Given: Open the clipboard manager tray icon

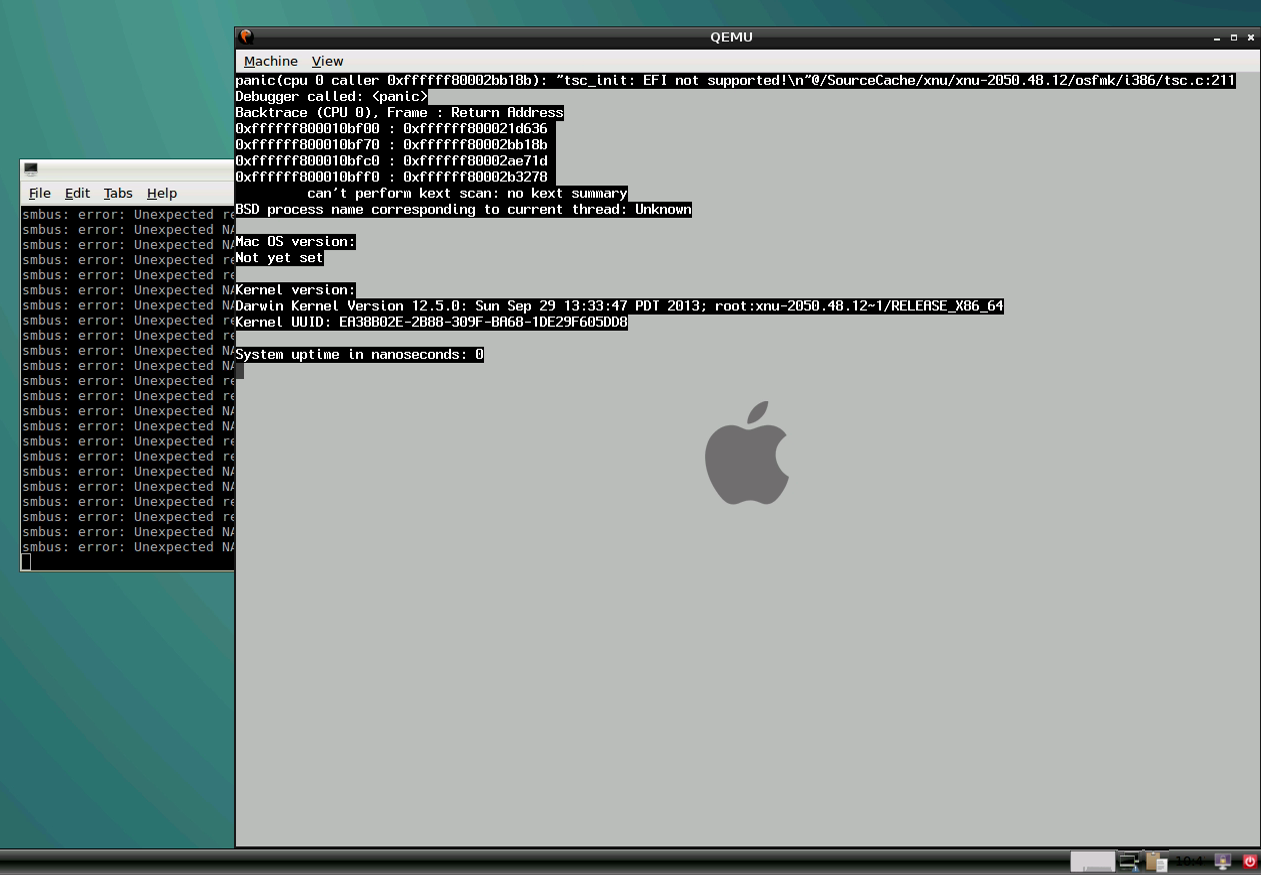Looking at the screenshot, I should (x=1157, y=861).
